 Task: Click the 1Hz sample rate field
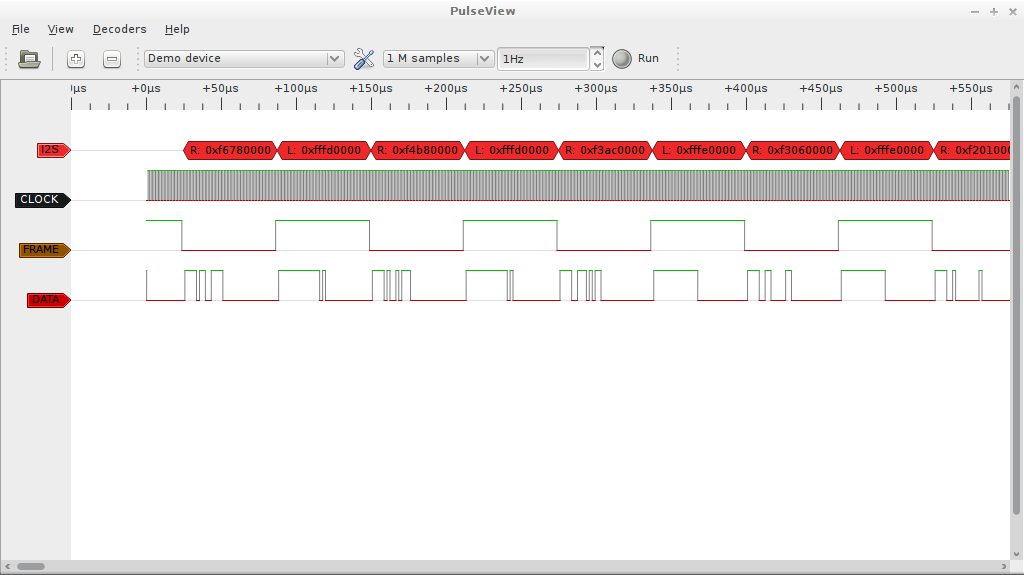[543, 59]
